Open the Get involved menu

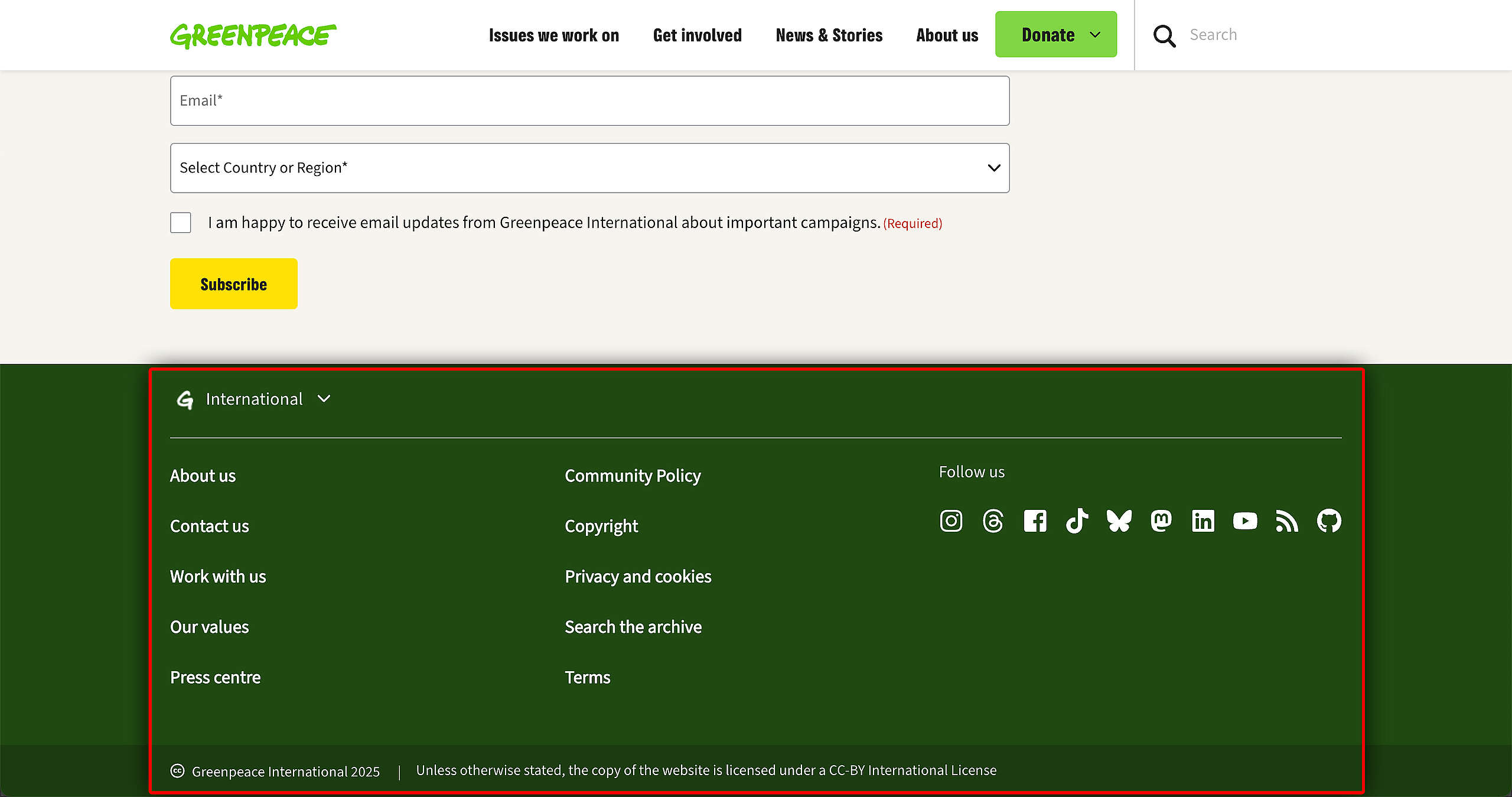pos(697,35)
